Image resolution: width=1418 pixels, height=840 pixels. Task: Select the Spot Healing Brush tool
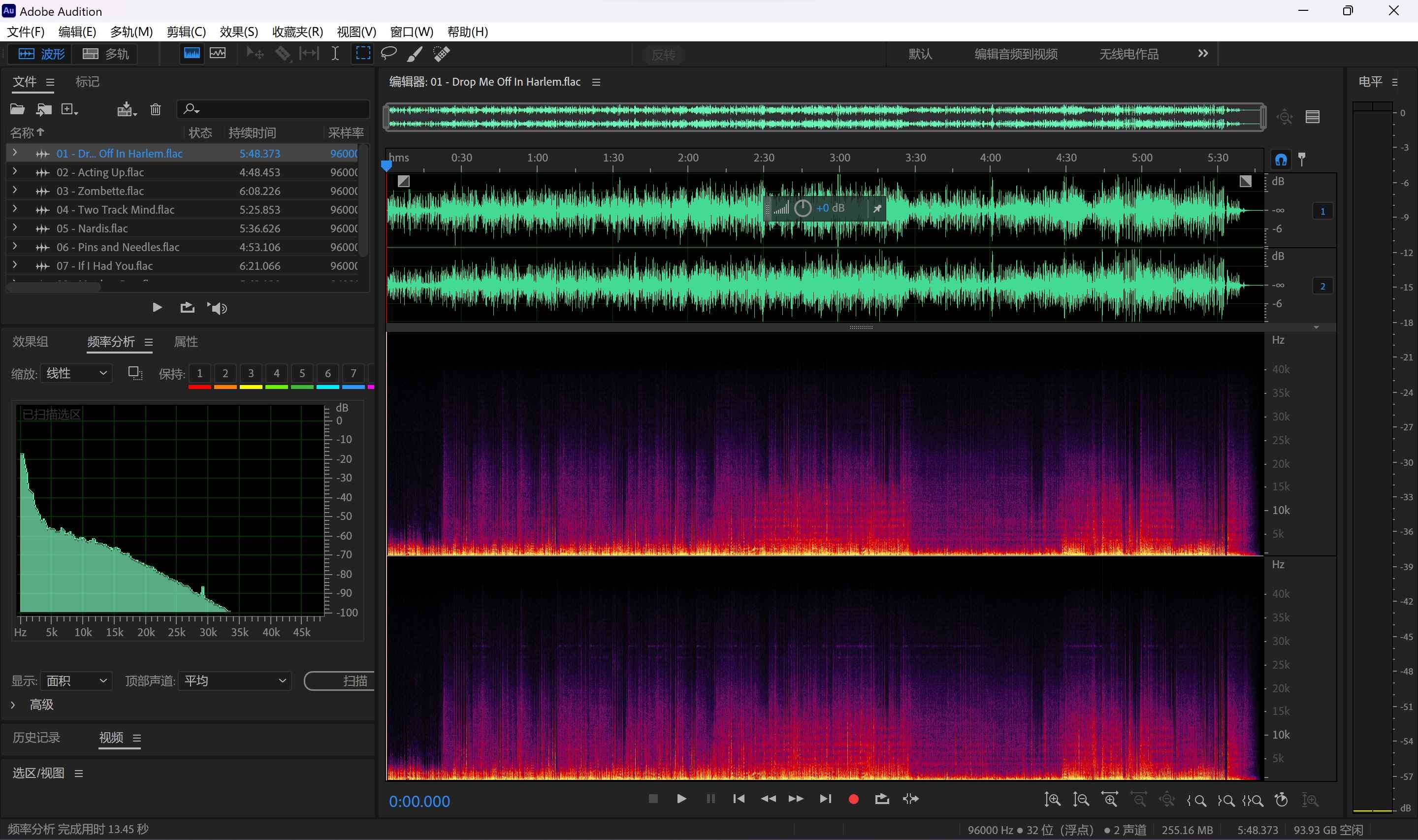441,53
